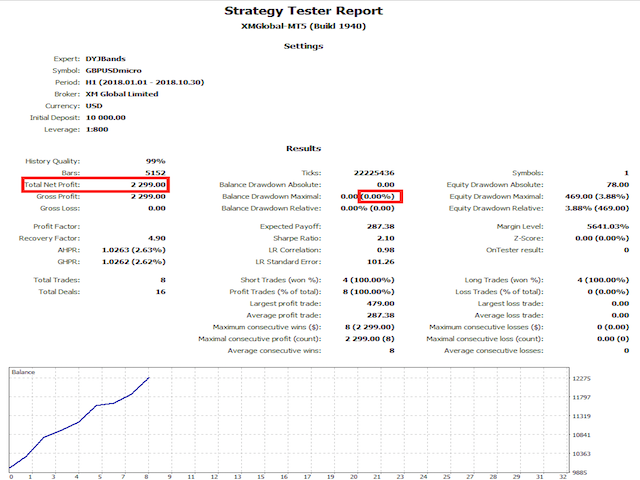Click the Balance label in the chart
Screen dimensions: 640x480
[x=24, y=372]
